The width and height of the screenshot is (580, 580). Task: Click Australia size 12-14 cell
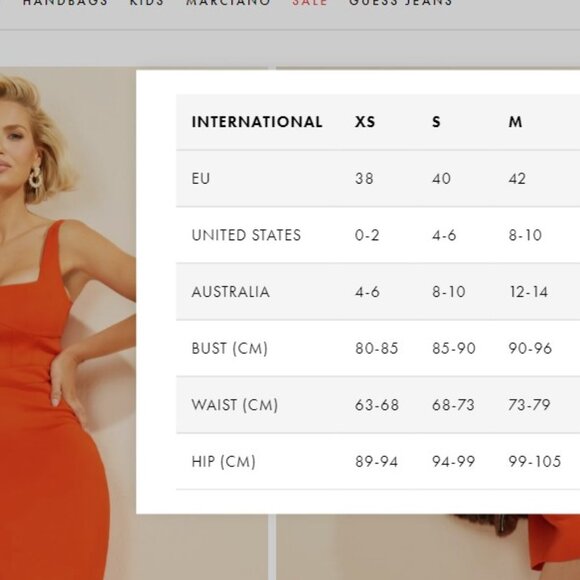coord(529,292)
